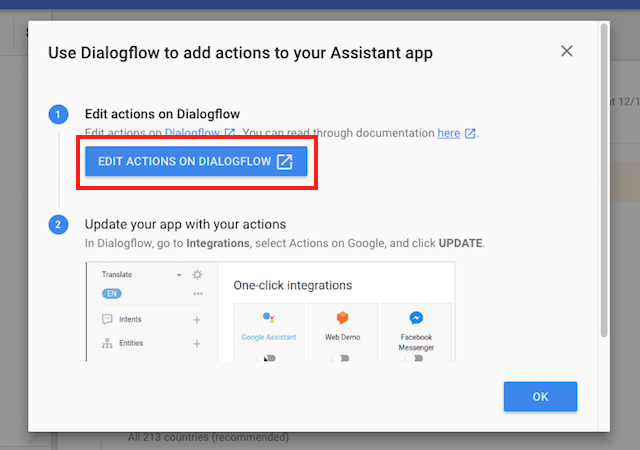Click plus icon next to Entities

click(197, 344)
